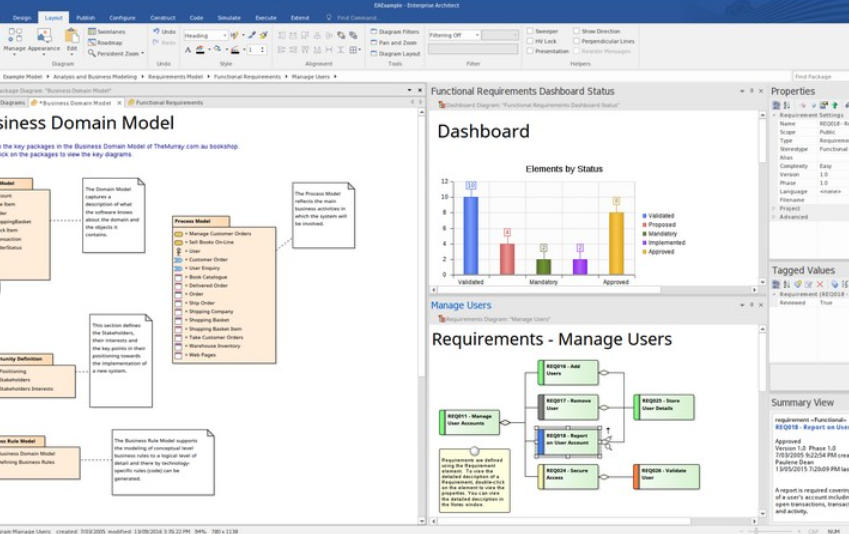This screenshot has width=849, height=534.
Task: Toggle the HV Lock checkbox
Action: click(x=529, y=42)
